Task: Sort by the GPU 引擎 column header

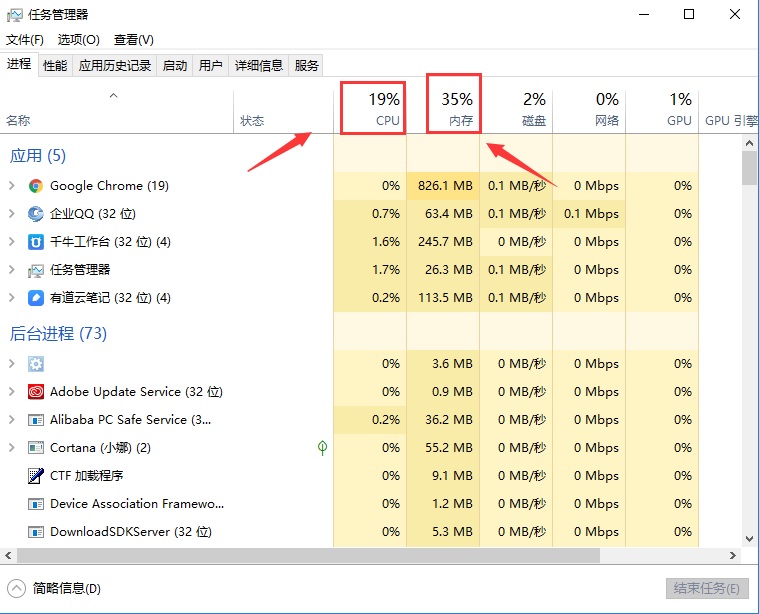Action: 729,111
